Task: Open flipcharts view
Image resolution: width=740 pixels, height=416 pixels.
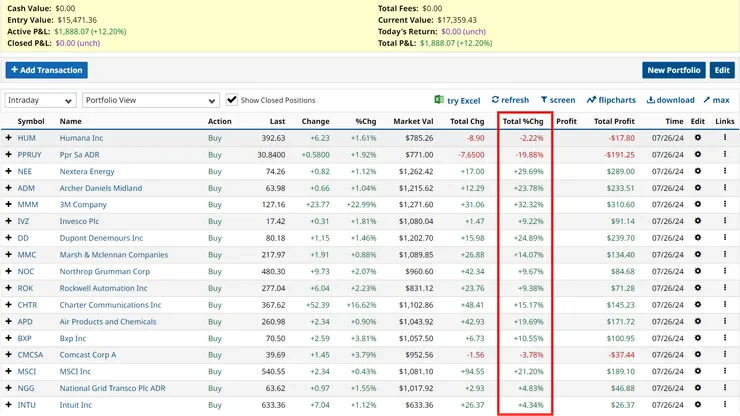Action: coord(592,100)
